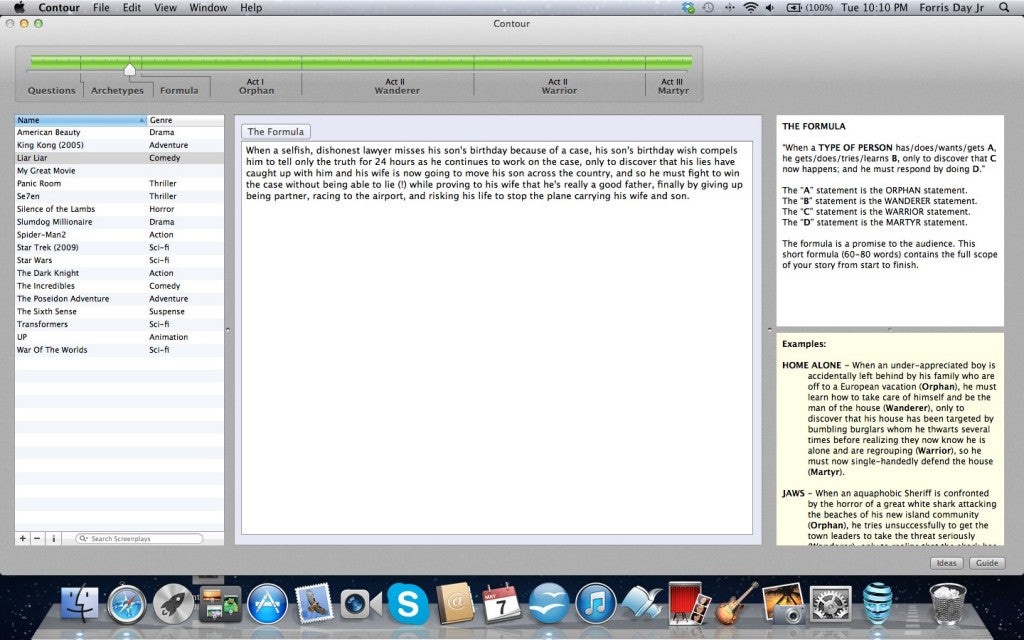Open the Calendar Dock icon
This screenshot has height=640, width=1024.
click(502, 603)
